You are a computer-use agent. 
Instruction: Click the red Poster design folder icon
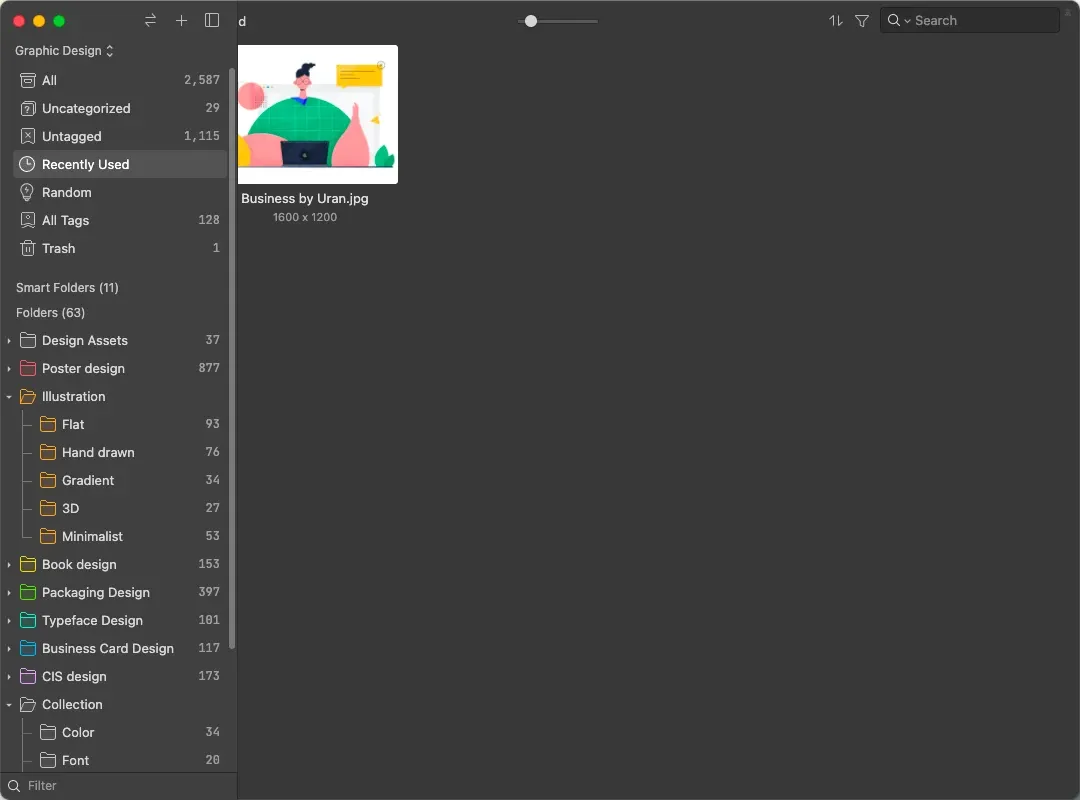[x=28, y=368]
